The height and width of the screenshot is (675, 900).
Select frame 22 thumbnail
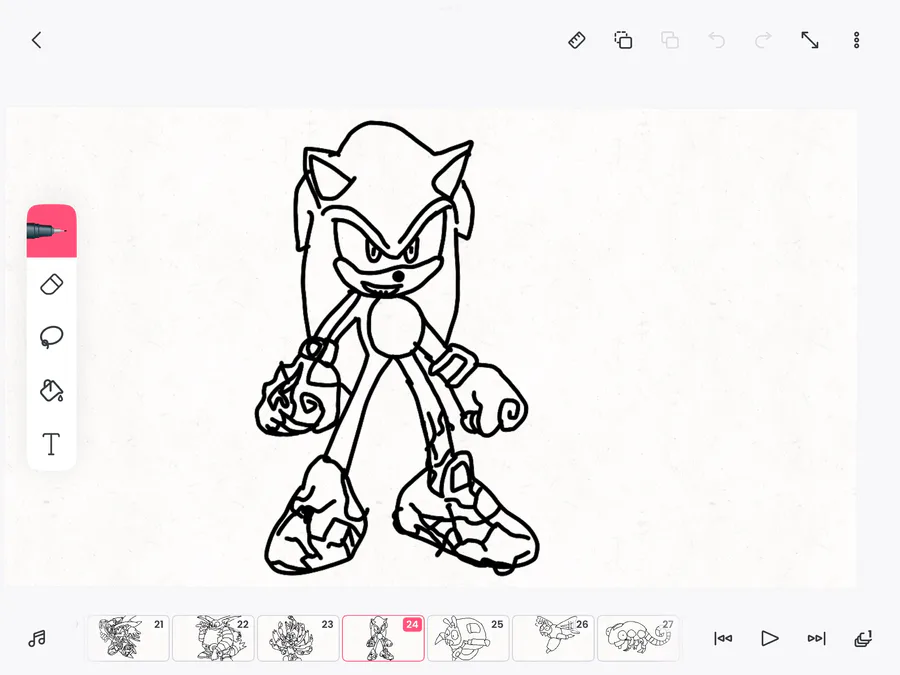[214, 638]
